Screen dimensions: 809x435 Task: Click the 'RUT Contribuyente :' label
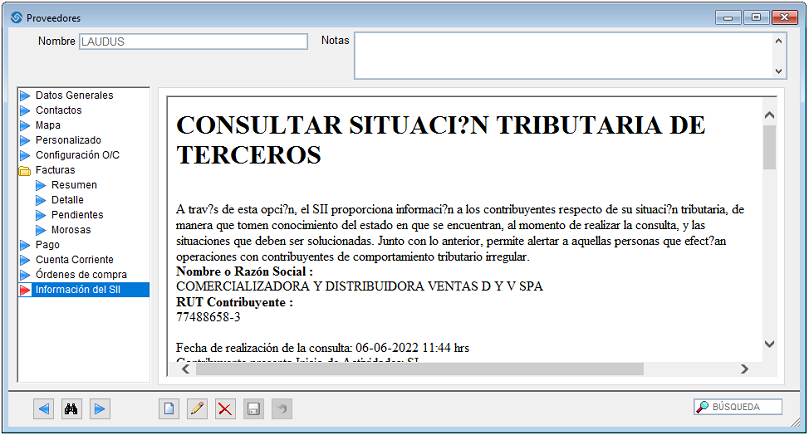click(234, 302)
